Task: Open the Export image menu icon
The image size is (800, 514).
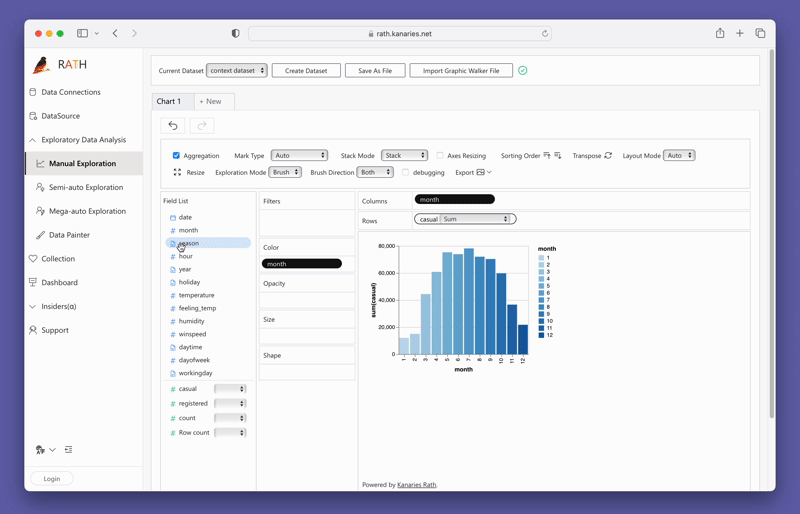Action: coord(482,172)
